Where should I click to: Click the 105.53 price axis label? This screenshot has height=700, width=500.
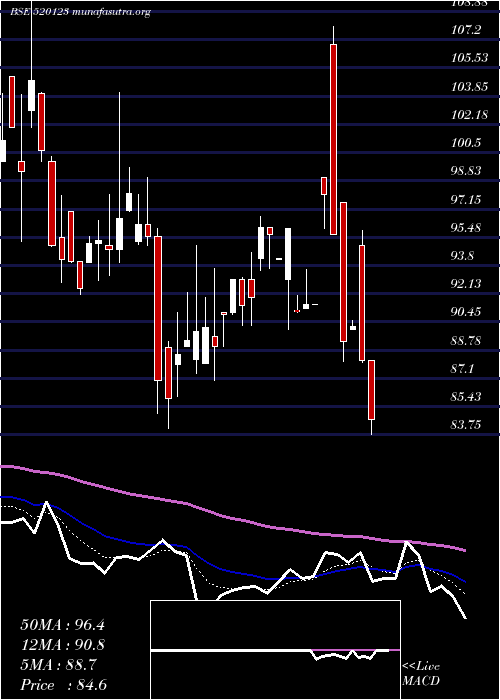(469, 58)
